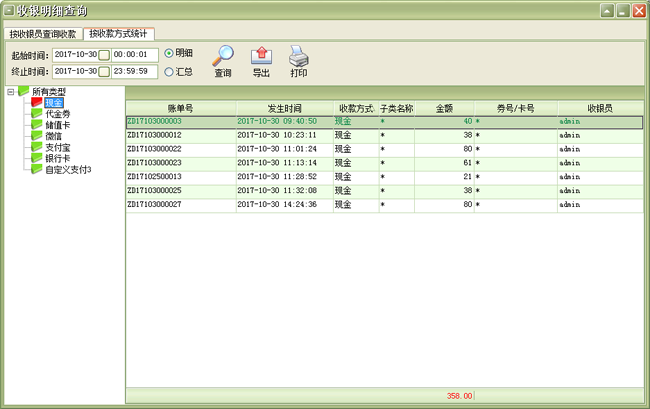Select 银行卡 in the payment type tree
Viewport: 650px width, 409px height.
pyautogui.click(x=57, y=158)
